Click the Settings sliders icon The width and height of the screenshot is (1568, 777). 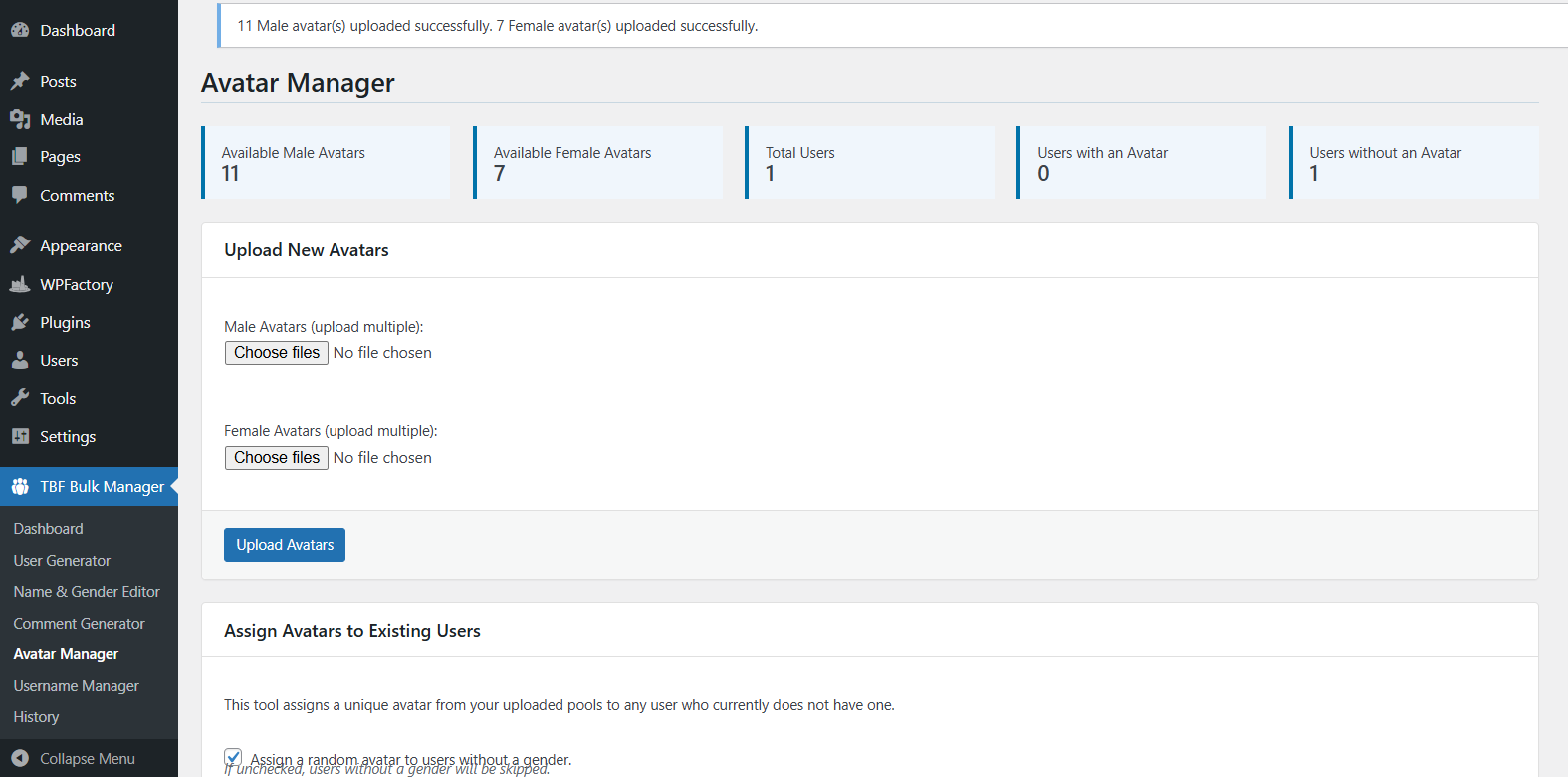(x=20, y=436)
